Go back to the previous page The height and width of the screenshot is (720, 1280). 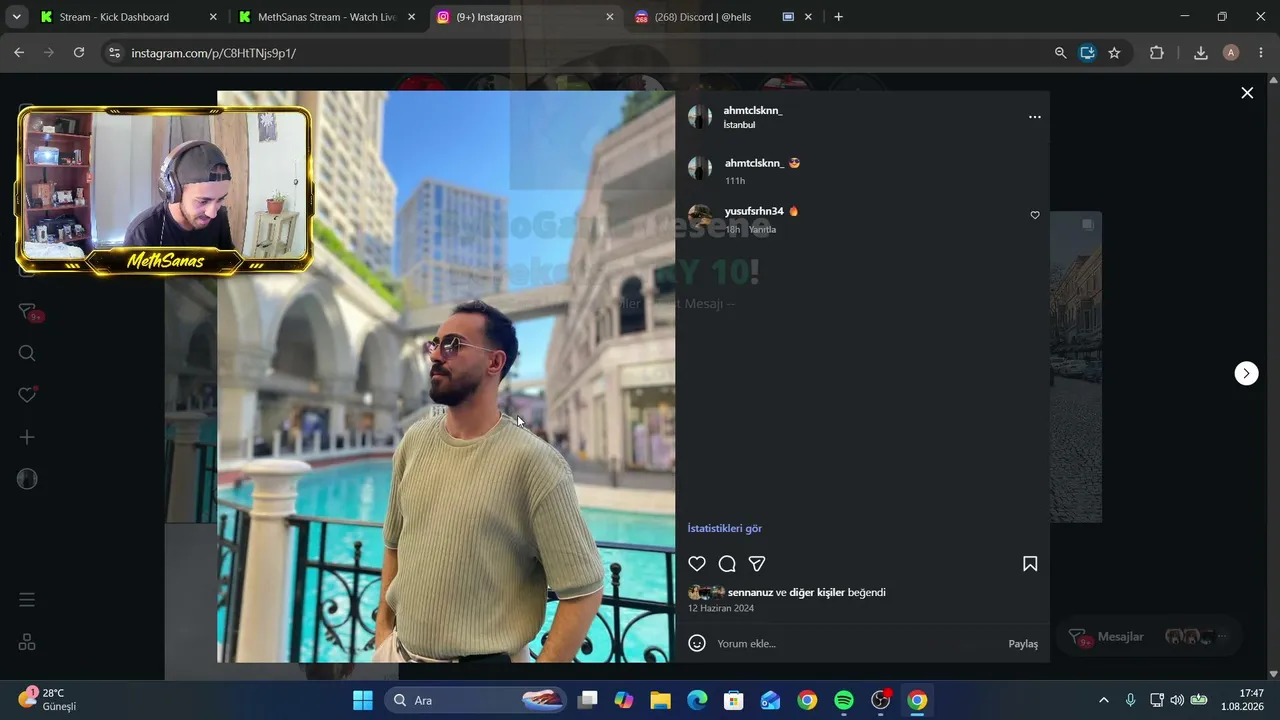click(x=19, y=53)
